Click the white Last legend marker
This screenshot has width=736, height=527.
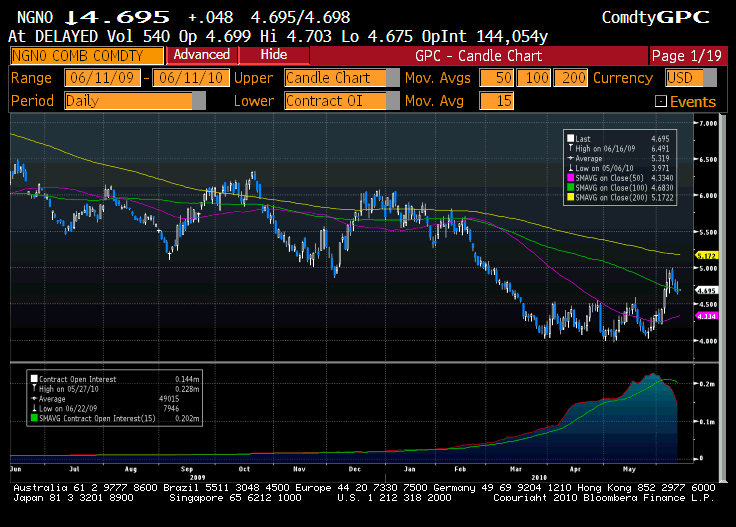(x=570, y=139)
